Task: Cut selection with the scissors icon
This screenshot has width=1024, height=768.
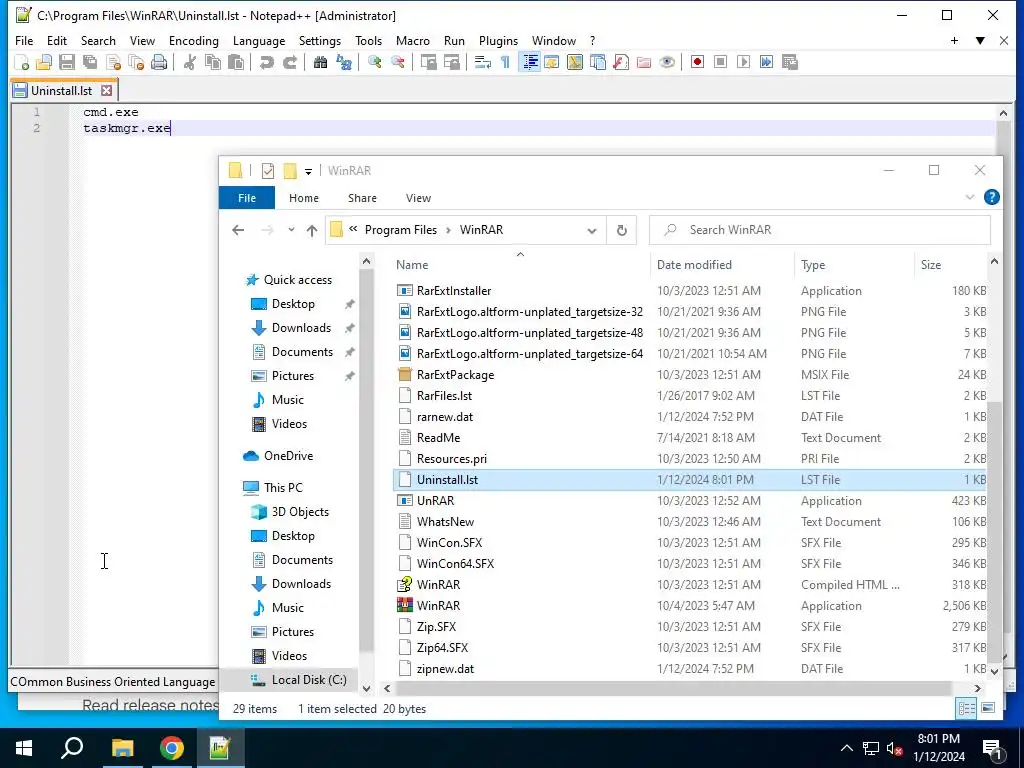Action: tap(190, 62)
